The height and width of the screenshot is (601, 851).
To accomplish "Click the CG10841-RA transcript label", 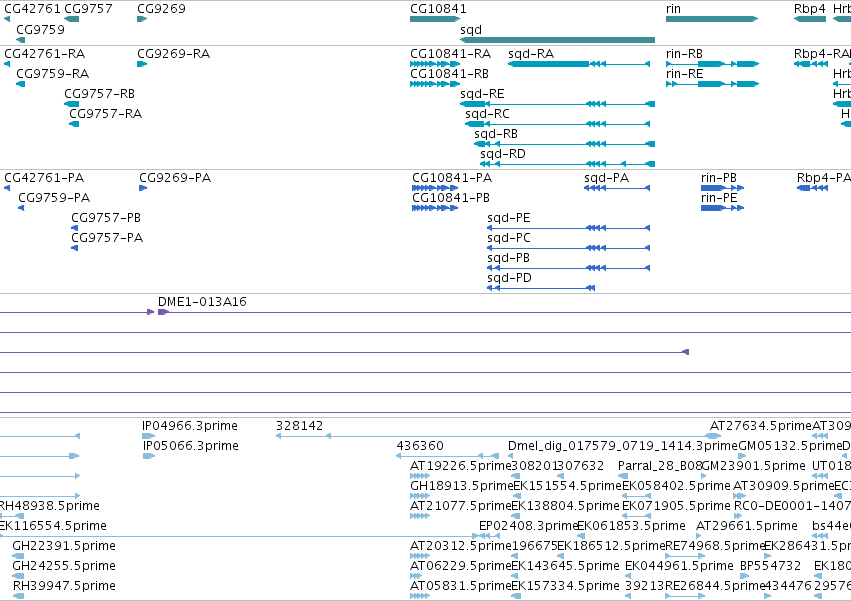I will 450,54.
